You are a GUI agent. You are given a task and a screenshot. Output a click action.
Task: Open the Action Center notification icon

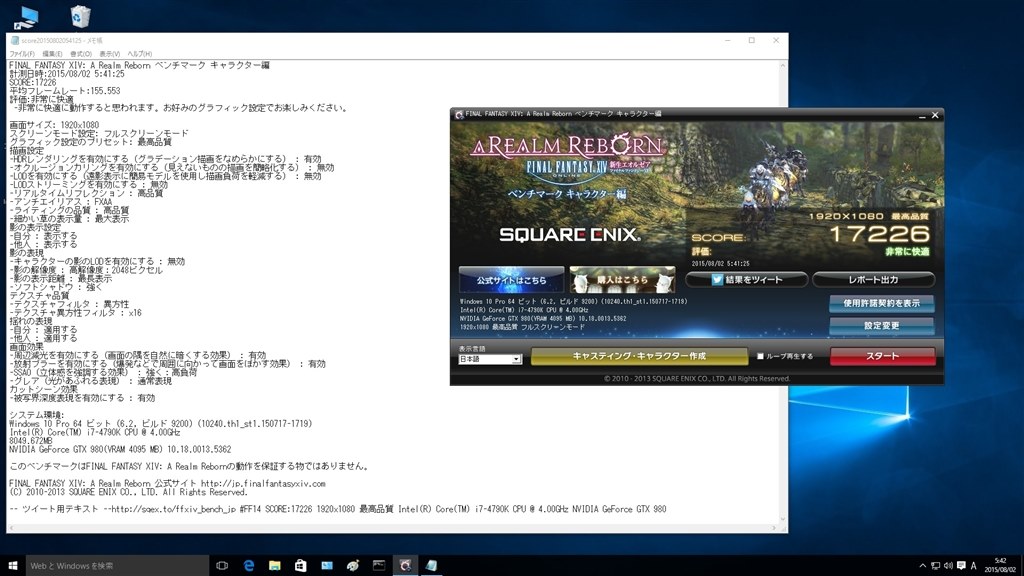[961, 566]
